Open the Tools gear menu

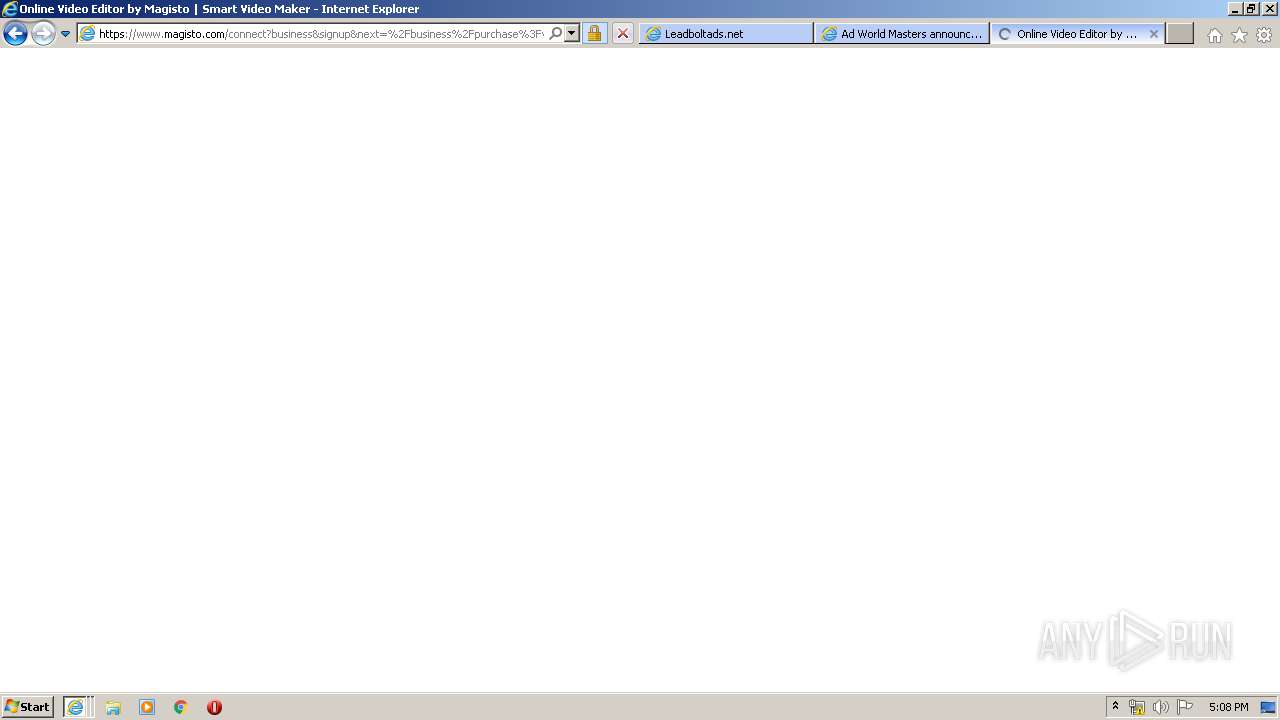tap(1264, 35)
